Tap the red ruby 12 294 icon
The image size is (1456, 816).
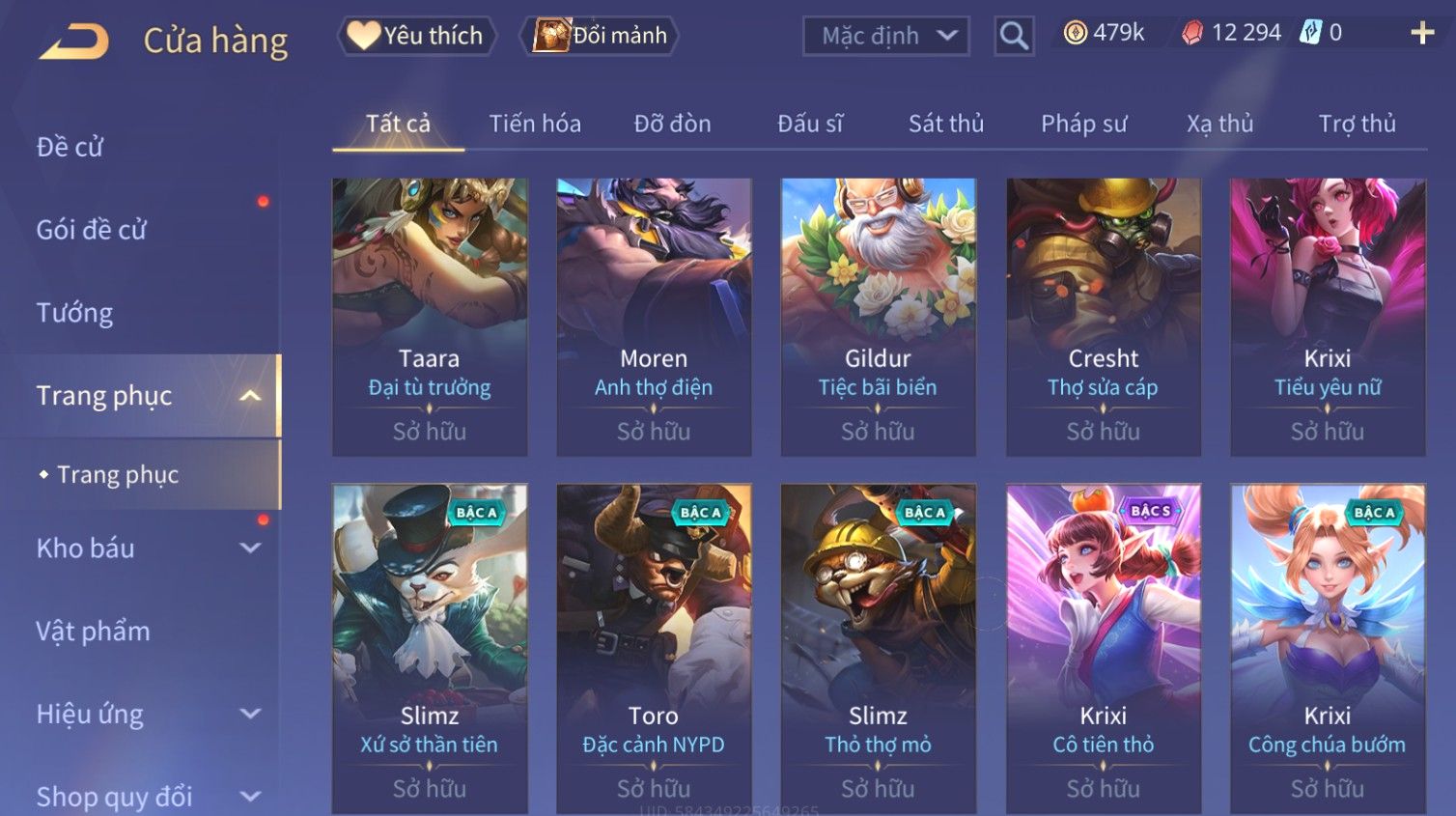click(x=1192, y=34)
